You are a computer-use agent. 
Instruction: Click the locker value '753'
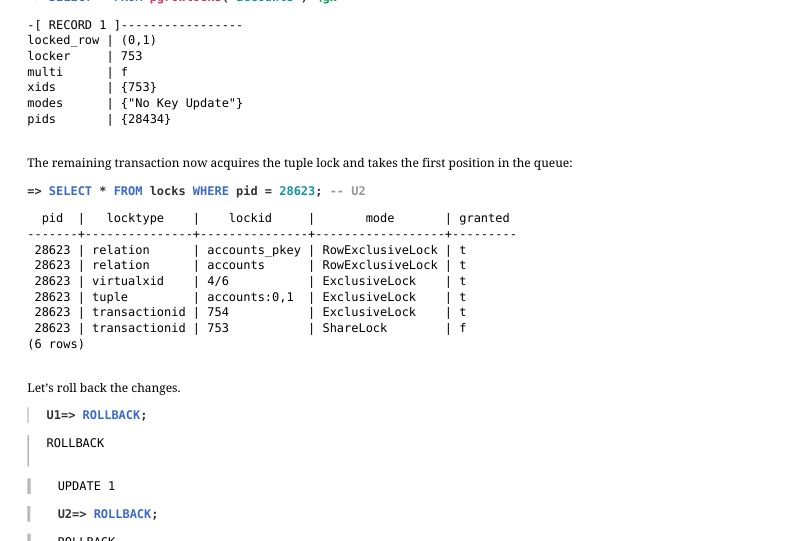tap(131, 56)
